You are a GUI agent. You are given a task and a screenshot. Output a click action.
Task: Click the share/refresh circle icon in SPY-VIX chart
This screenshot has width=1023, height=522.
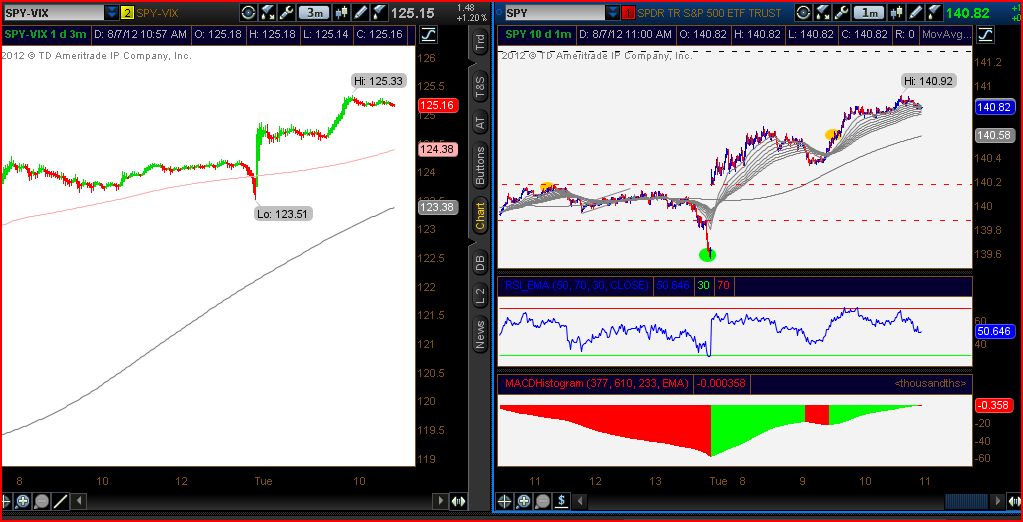pyautogui.click(x=248, y=12)
